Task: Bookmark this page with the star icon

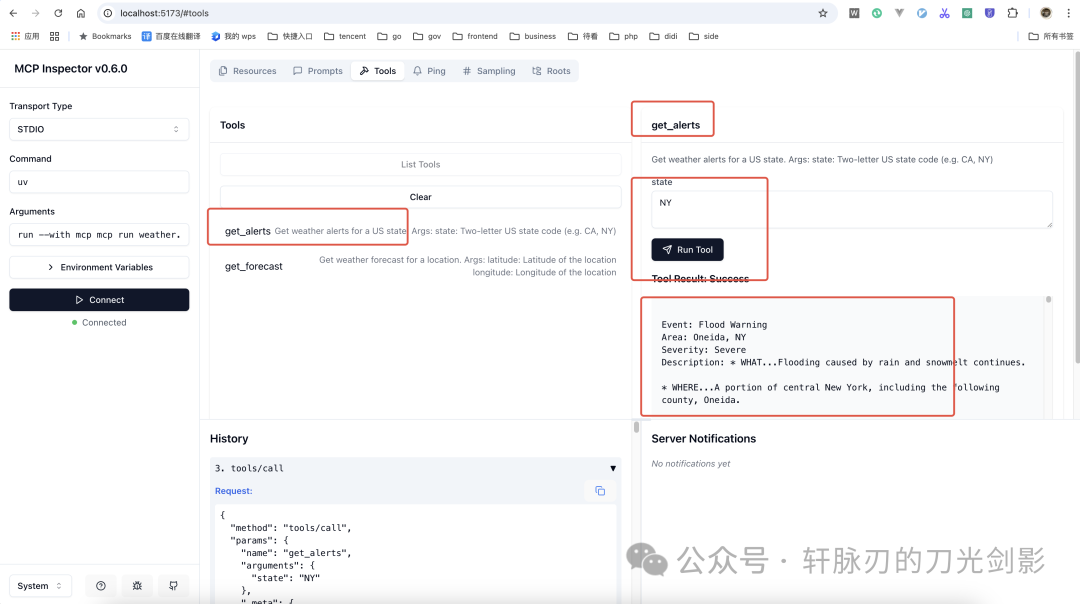Action: coord(823,13)
